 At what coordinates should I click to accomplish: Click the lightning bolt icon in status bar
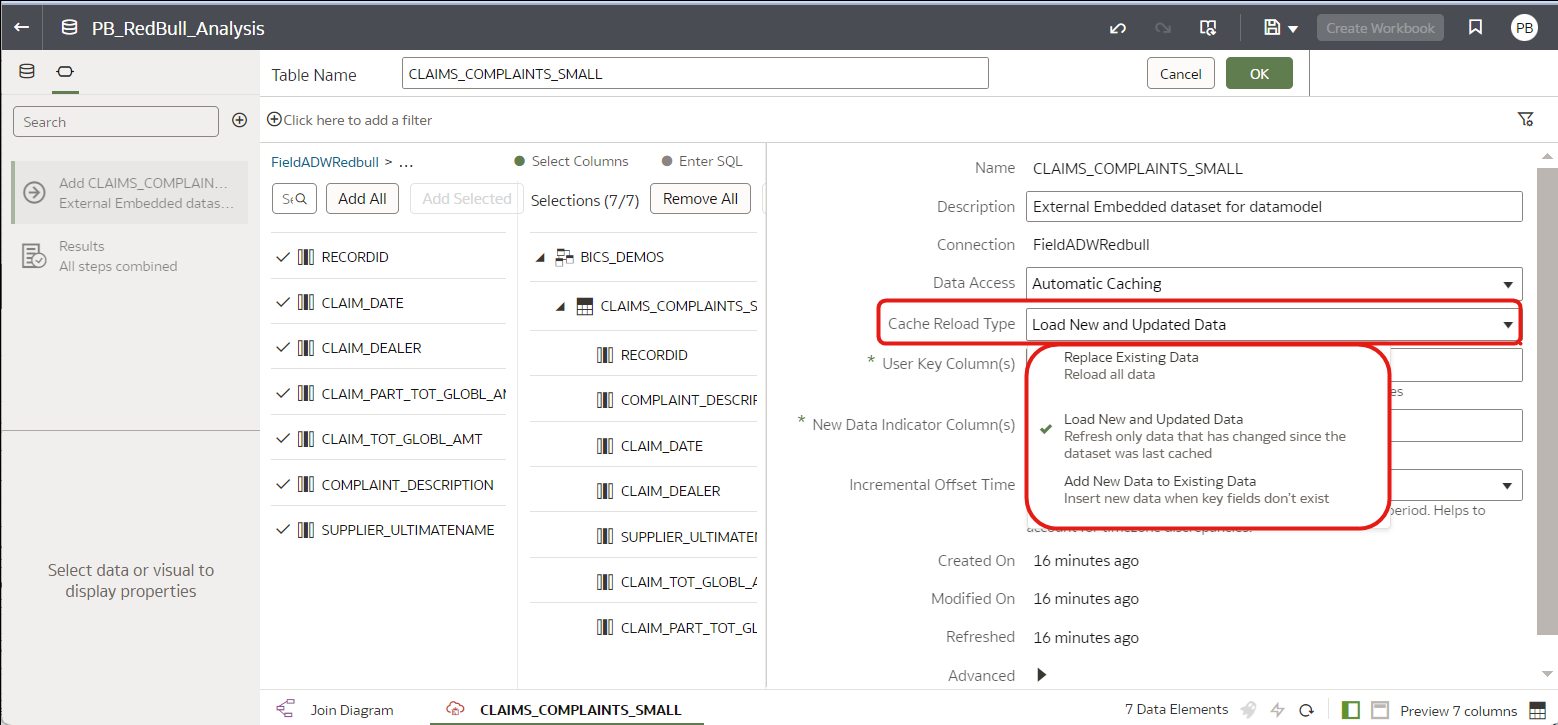click(x=1277, y=710)
